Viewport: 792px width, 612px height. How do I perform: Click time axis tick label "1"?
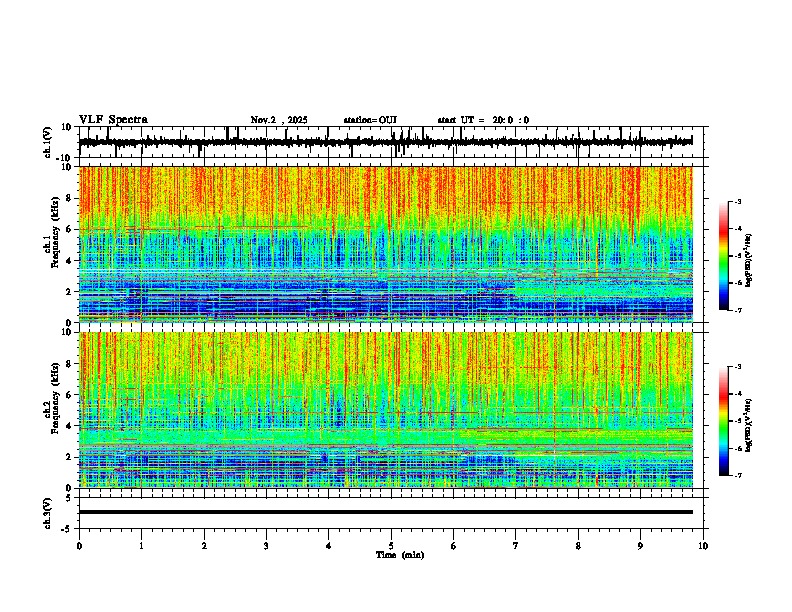(x=141, y=546)
